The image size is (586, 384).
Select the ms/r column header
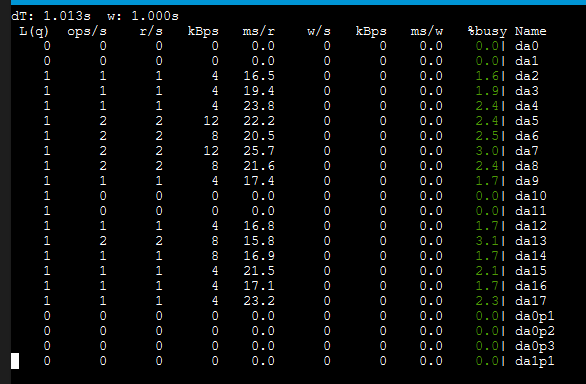click(x=258, y=31)
